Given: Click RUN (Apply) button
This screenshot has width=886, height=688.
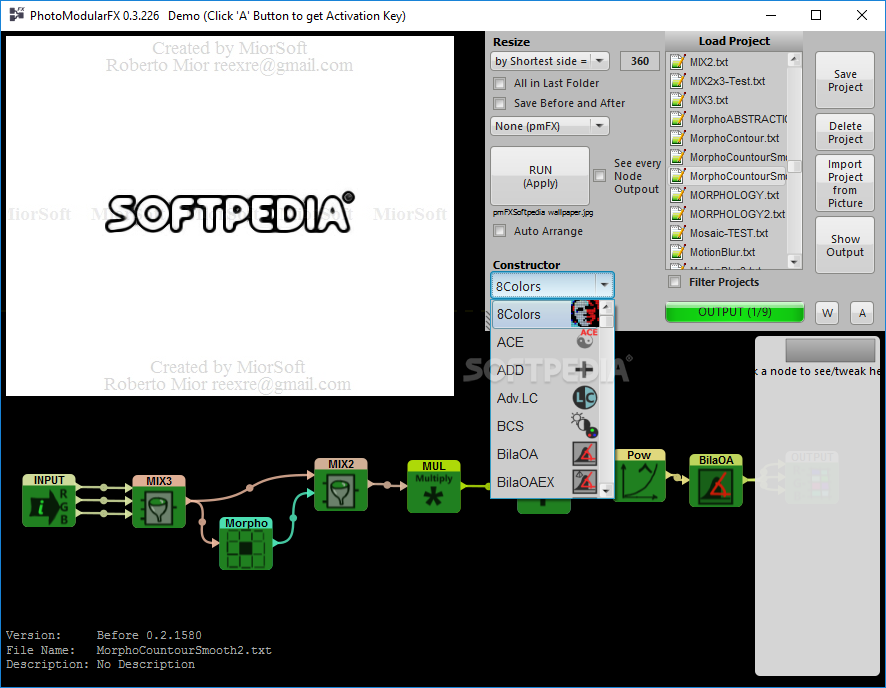Looking at the screenshot, I should click(x=540, y=176).
